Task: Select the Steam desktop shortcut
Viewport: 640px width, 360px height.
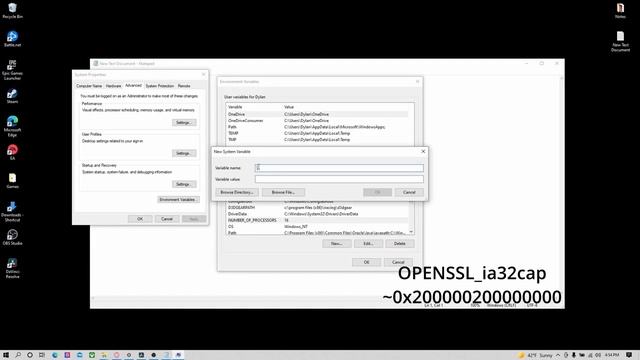Action: coord(12,96)
